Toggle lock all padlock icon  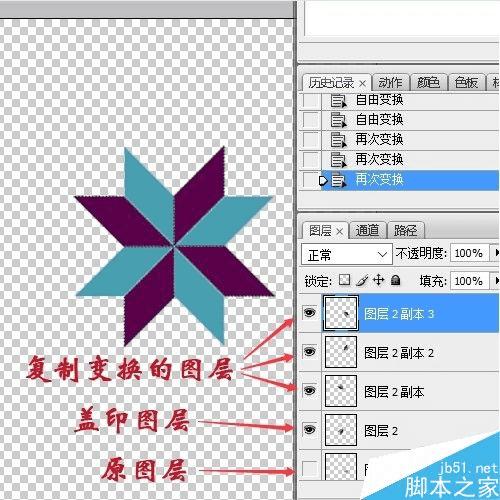pyautogui.click(x=395, y=280)
